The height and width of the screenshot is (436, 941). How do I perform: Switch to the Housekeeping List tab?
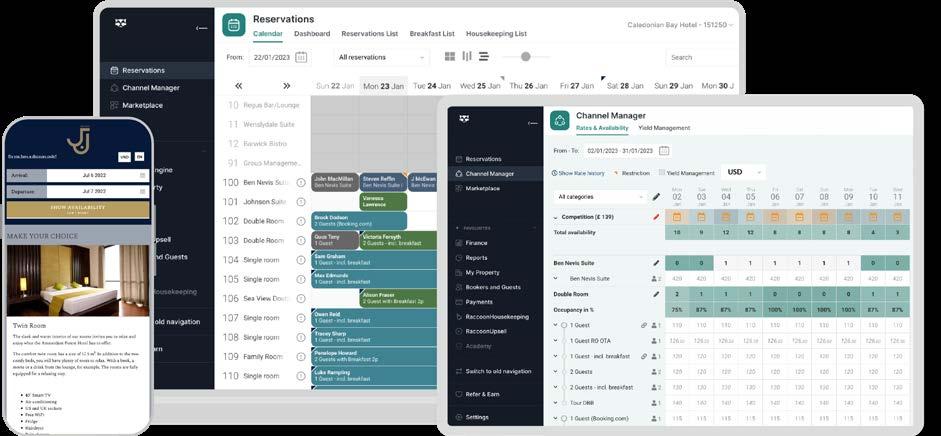tap(496, 34)
